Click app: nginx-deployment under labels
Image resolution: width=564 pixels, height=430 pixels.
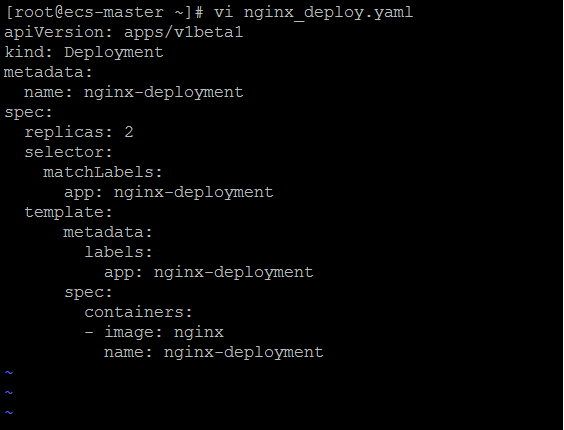pyautogui.click(x=209, y=272)
